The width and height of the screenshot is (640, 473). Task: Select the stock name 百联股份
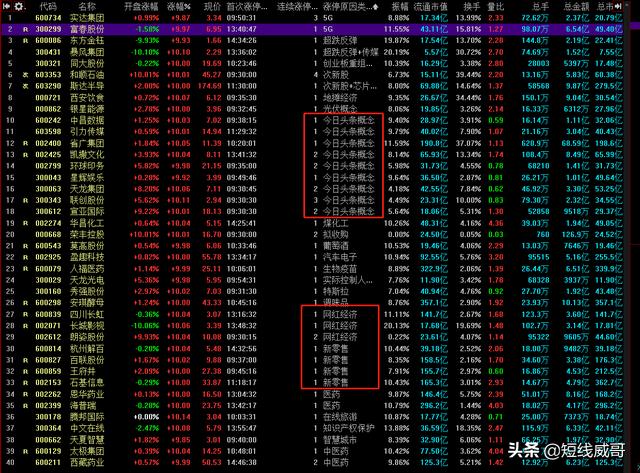[x=87, y=360]
